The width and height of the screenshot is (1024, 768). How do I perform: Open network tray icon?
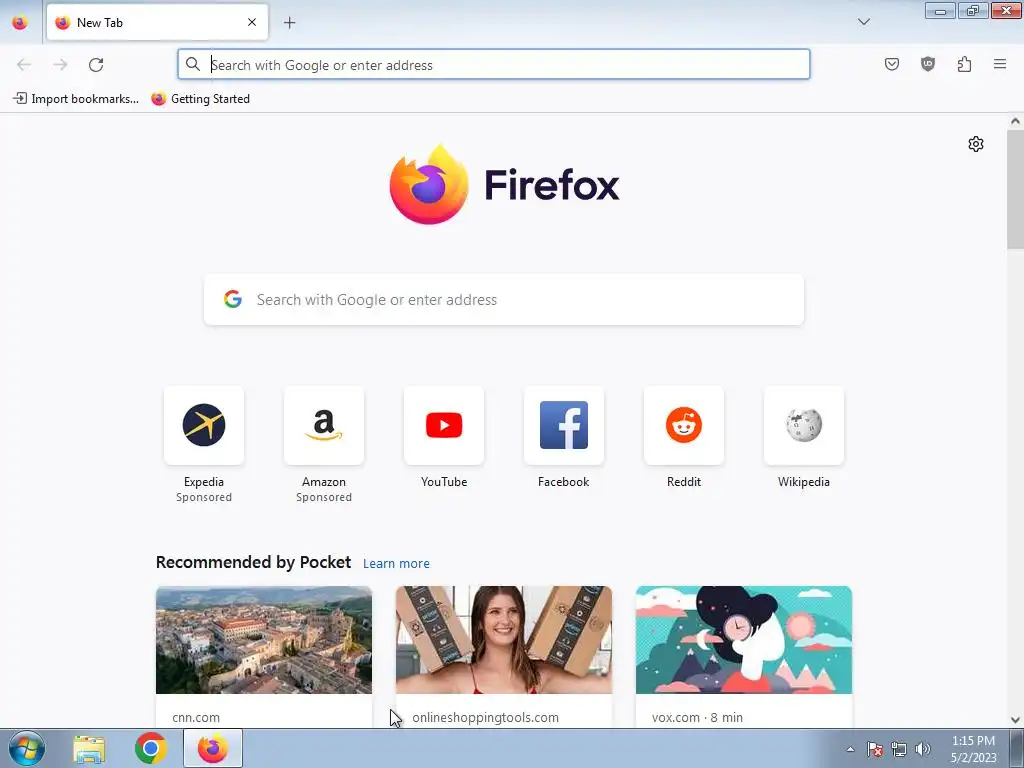[899, 749]
